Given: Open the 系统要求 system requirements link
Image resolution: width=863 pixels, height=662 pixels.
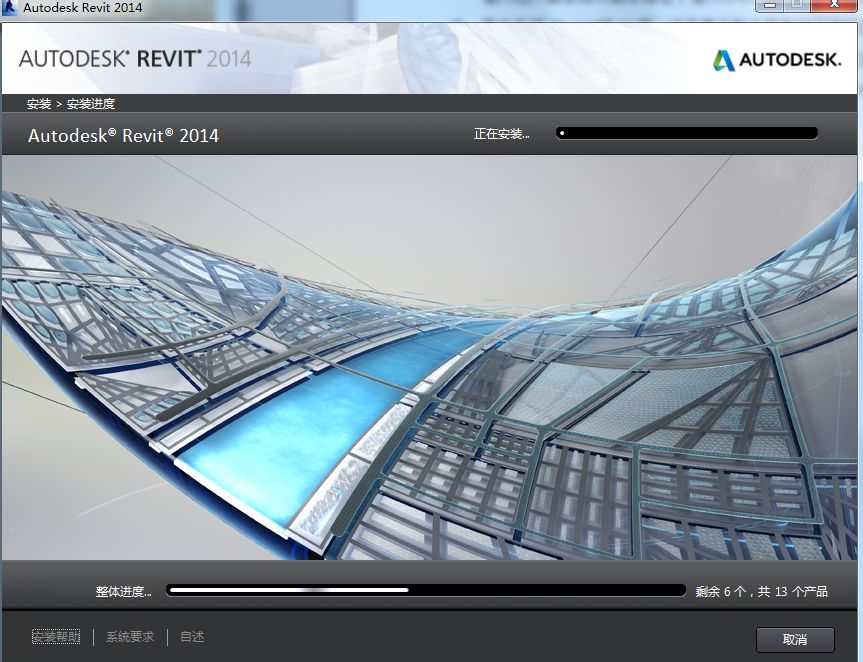Looking at the screenshot, I should coord(130,637).
